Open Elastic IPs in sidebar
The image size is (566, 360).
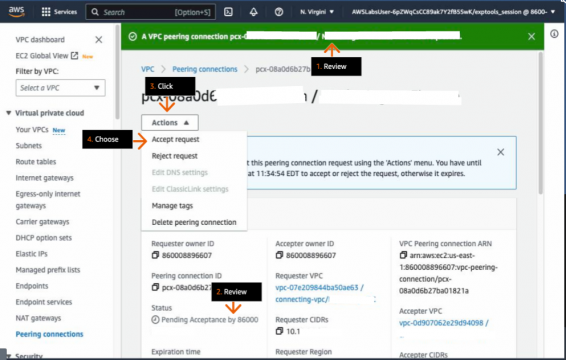tap(31, 254)
